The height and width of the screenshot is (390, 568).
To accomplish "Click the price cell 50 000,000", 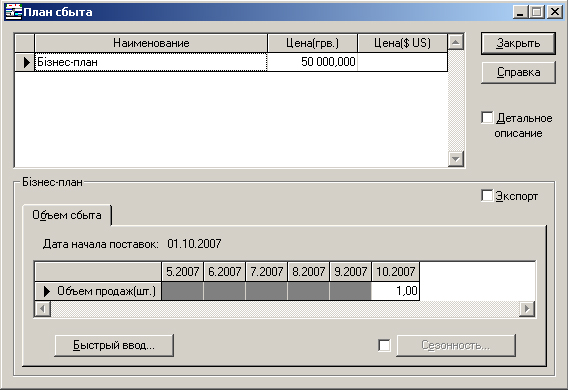I will click(312, 62).
